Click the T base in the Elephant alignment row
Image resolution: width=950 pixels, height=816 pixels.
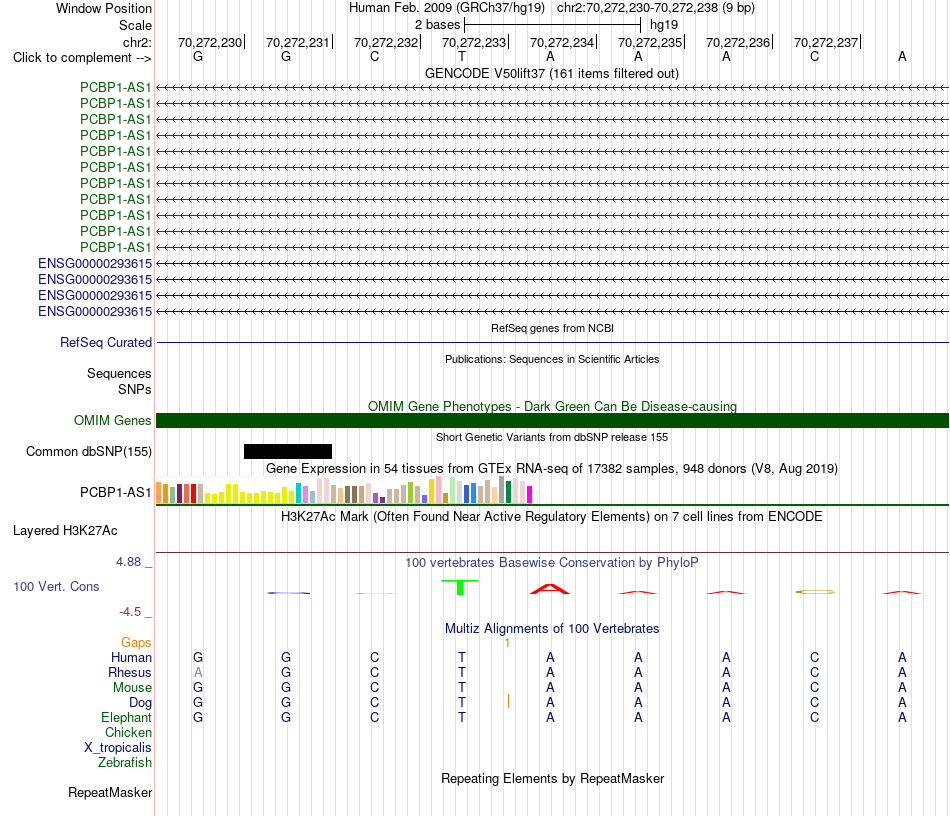[462, 717]
